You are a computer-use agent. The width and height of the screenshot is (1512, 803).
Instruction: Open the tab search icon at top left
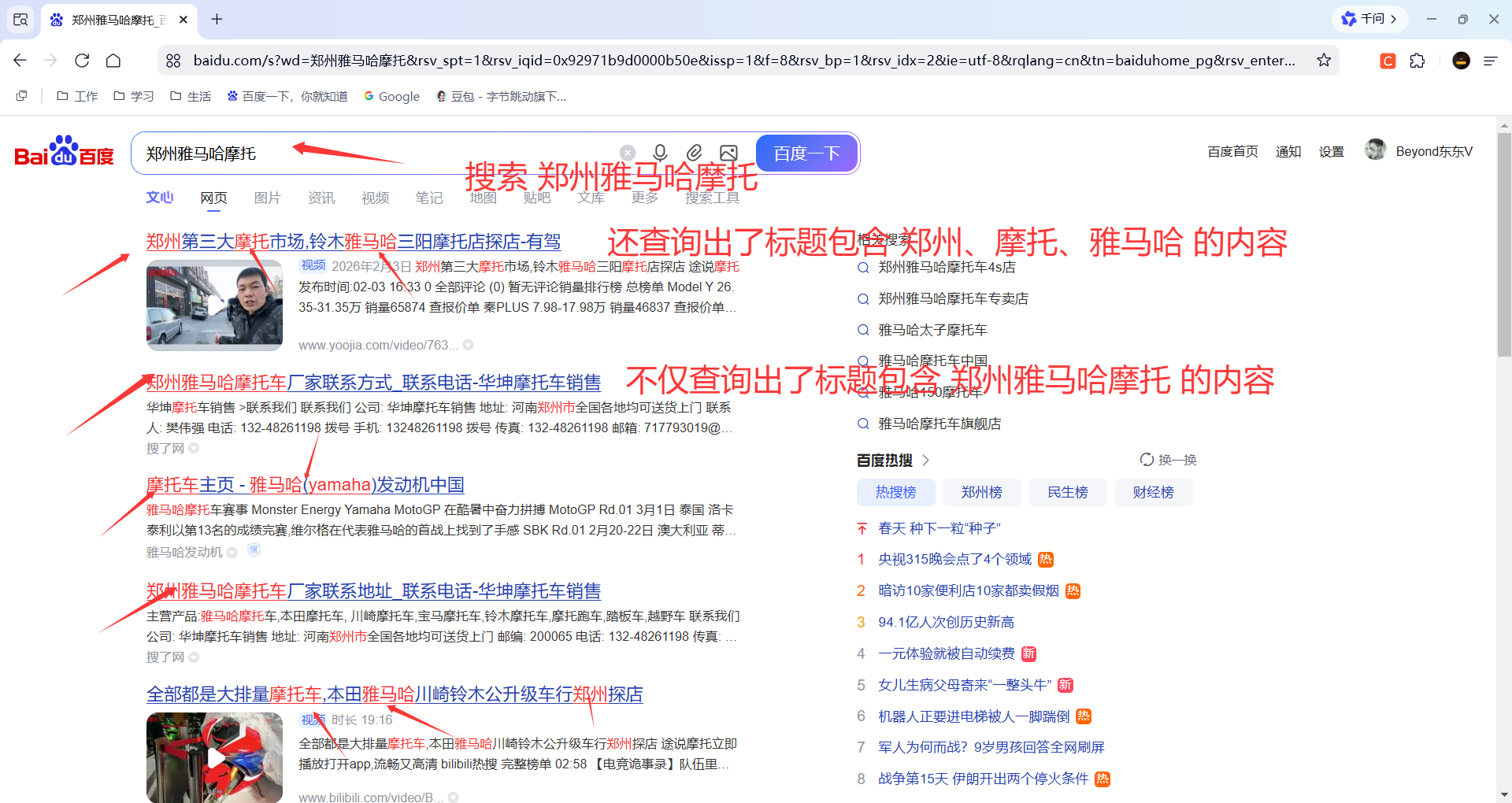click(20, 20)
